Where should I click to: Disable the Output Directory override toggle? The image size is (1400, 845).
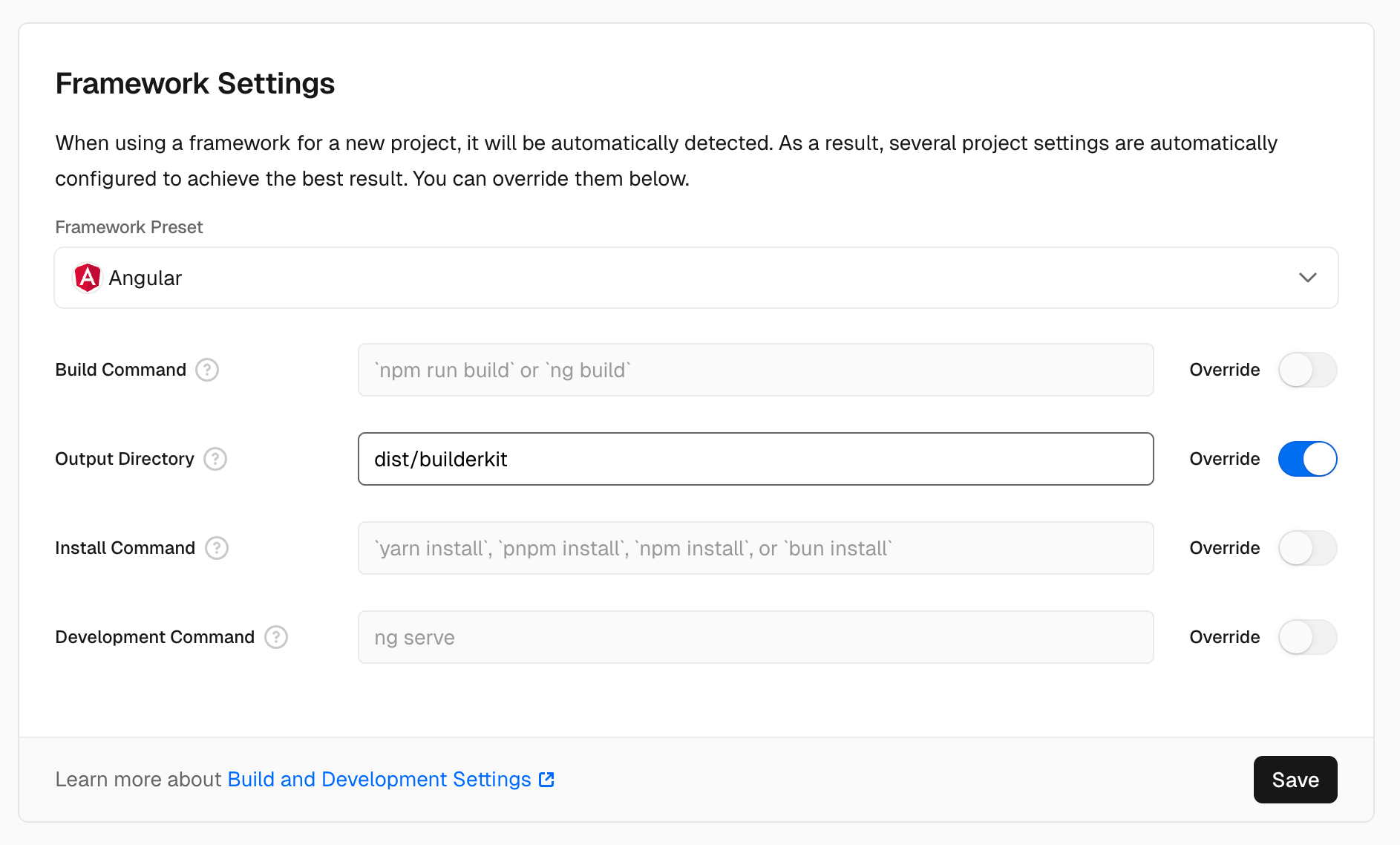[1307, 459]
